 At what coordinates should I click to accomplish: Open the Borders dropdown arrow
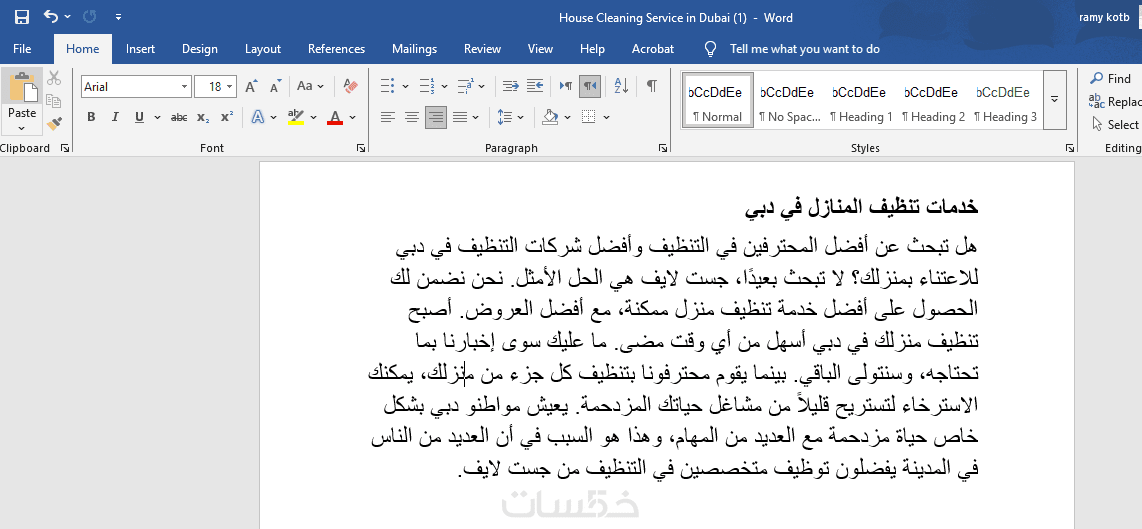click(x=606, y=117)
